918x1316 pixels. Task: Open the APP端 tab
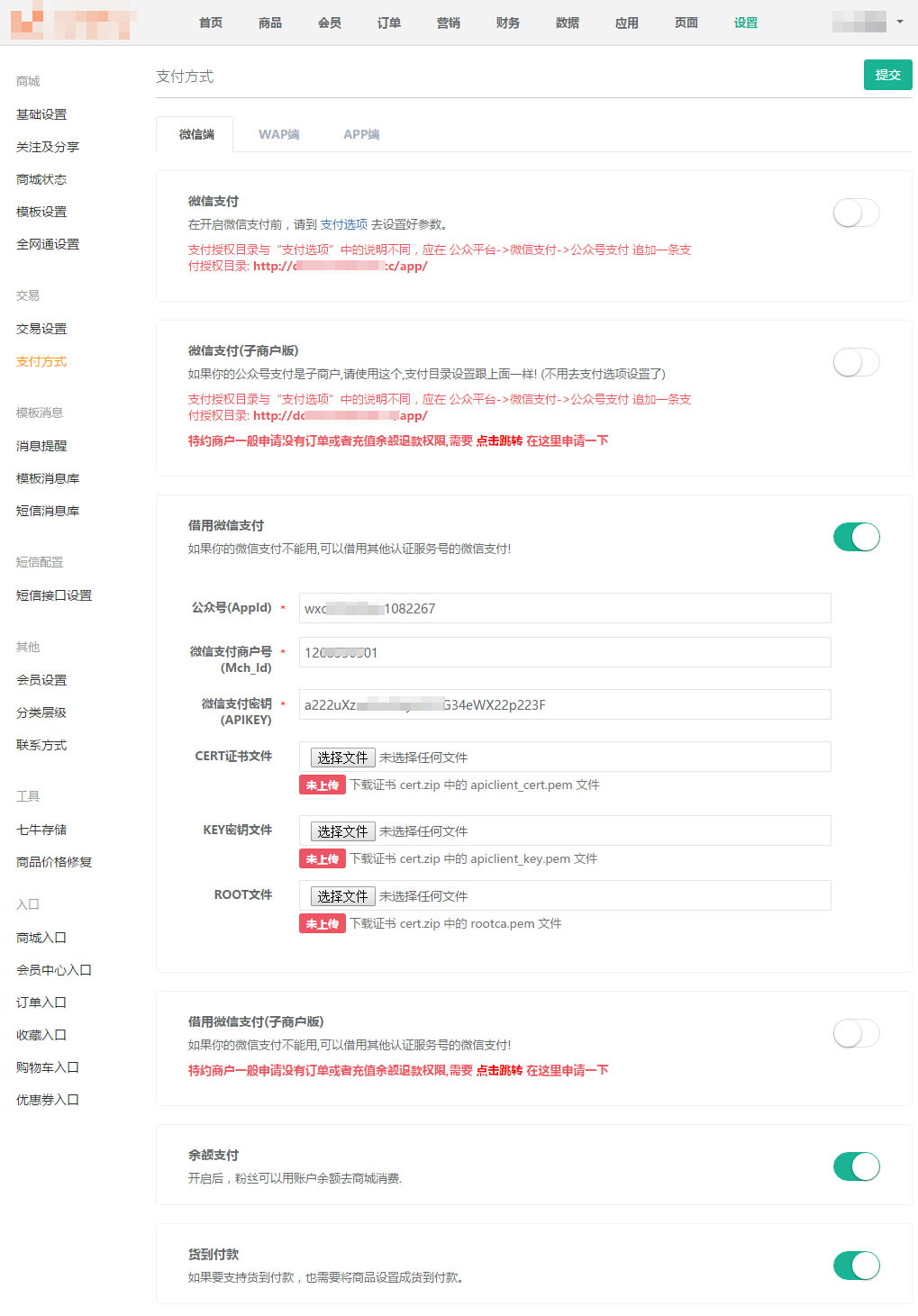pyautogui.click(x=360, y=134)
